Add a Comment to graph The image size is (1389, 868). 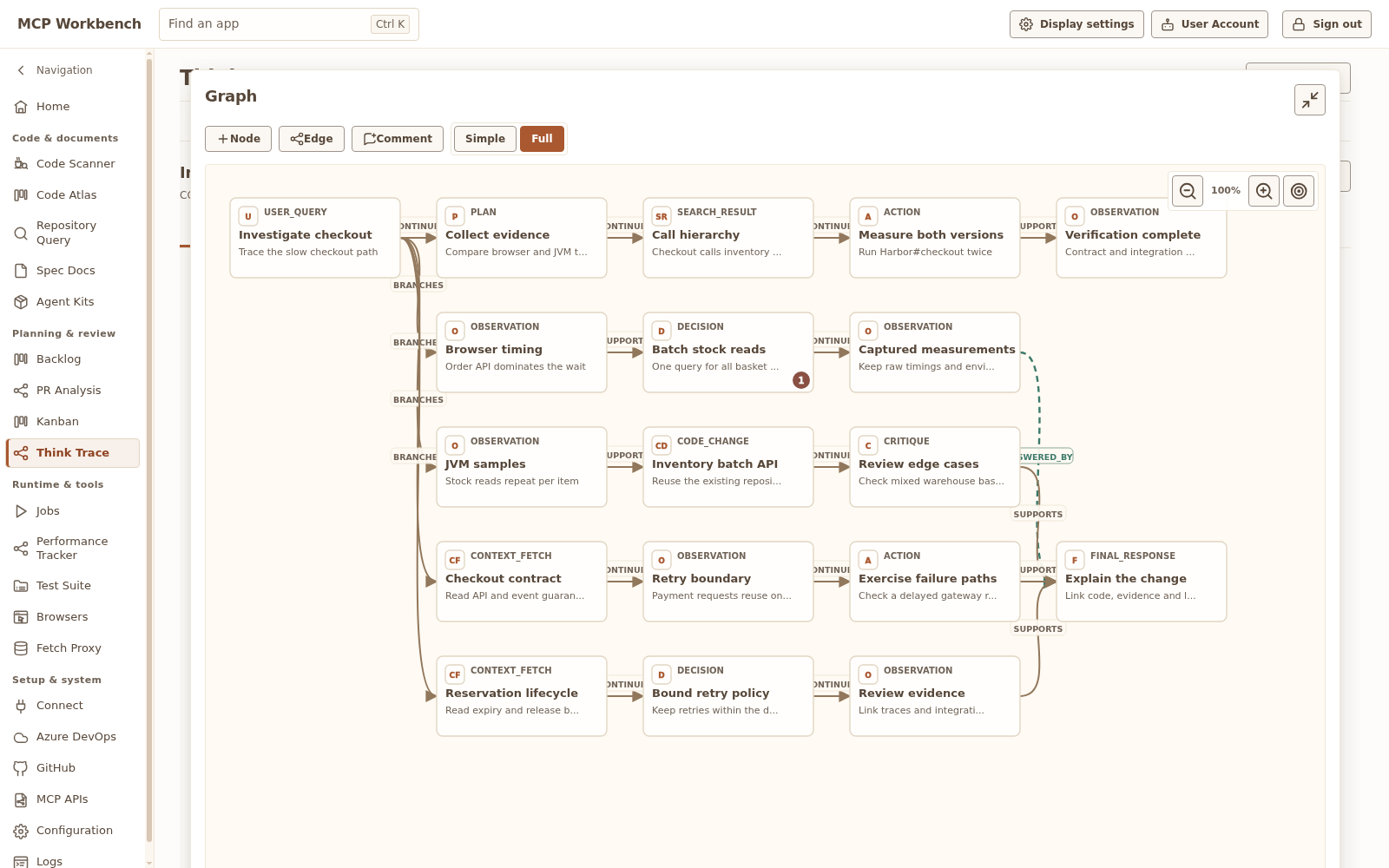398,139
